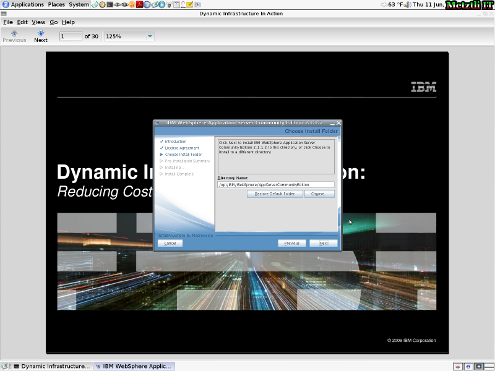Switch to Dynamic Infrastructure taskbar window

[52, 366]
